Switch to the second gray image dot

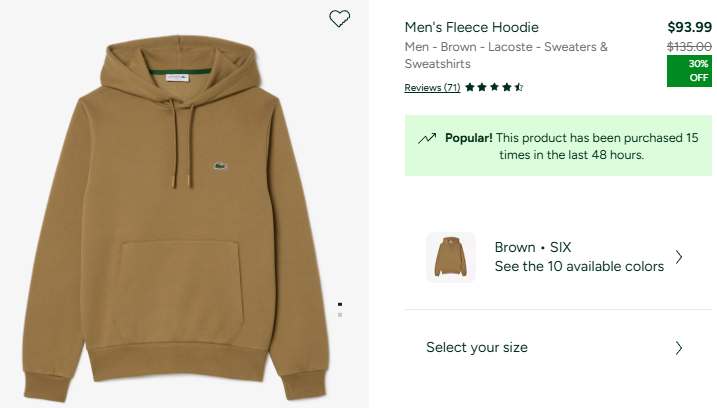click(340, 315)
